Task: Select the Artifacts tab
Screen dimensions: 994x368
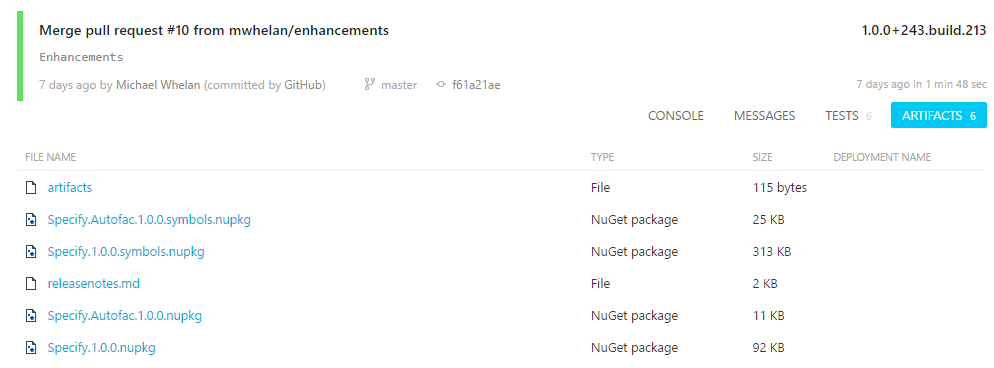Action: (939, 115)
